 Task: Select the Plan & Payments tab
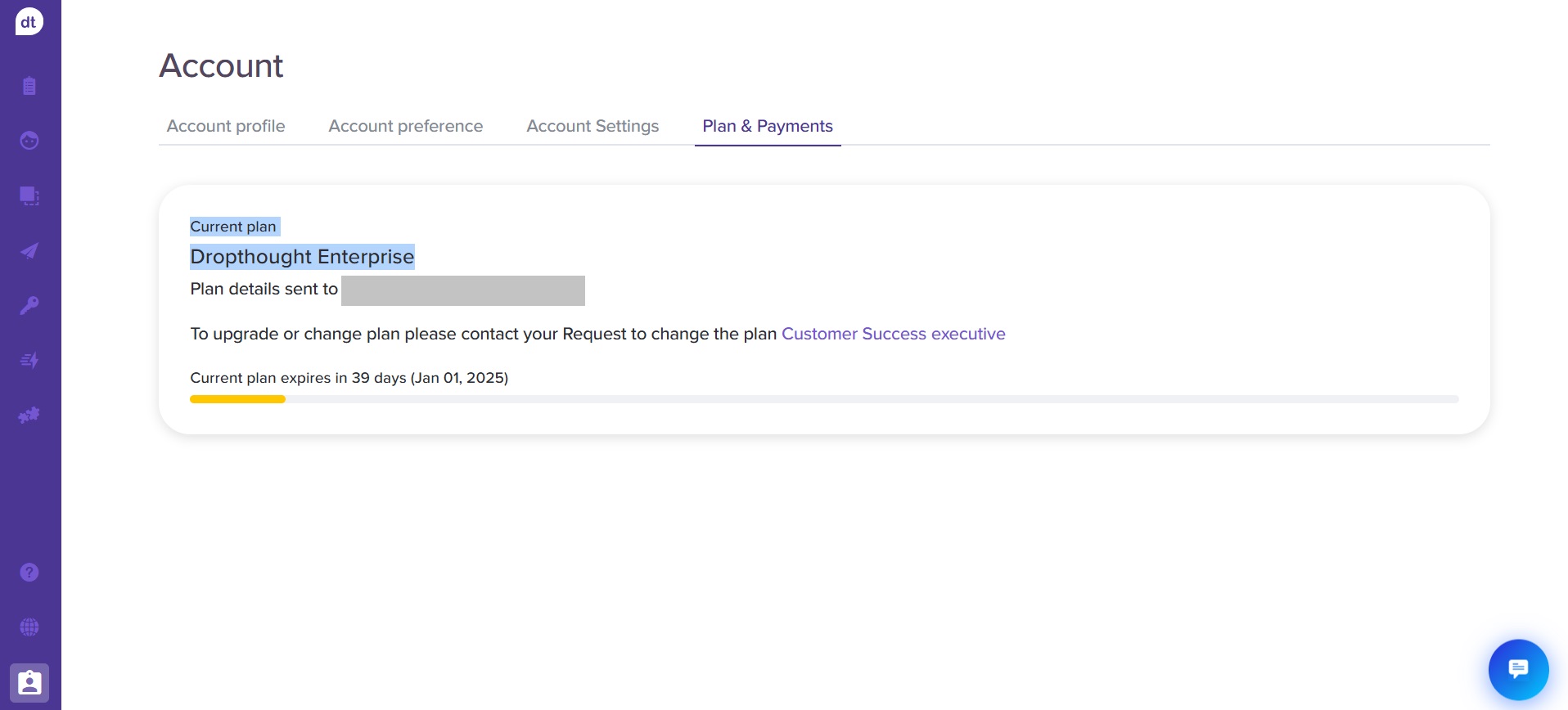767,126
